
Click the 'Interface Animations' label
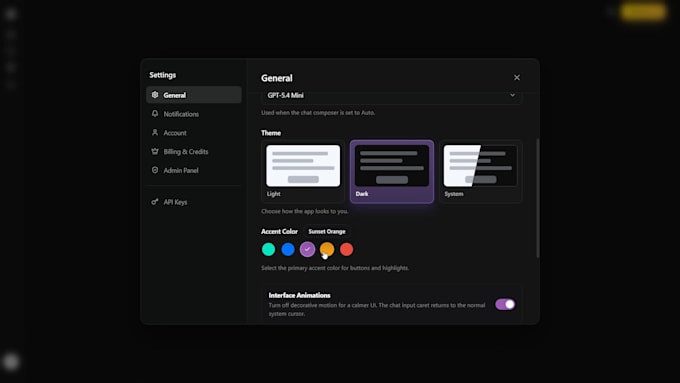coord(300,295)
